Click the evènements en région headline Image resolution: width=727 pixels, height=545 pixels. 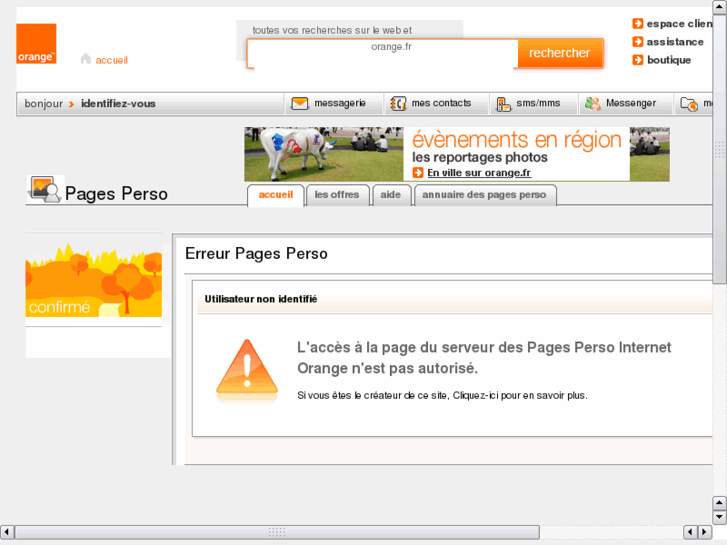517,140
